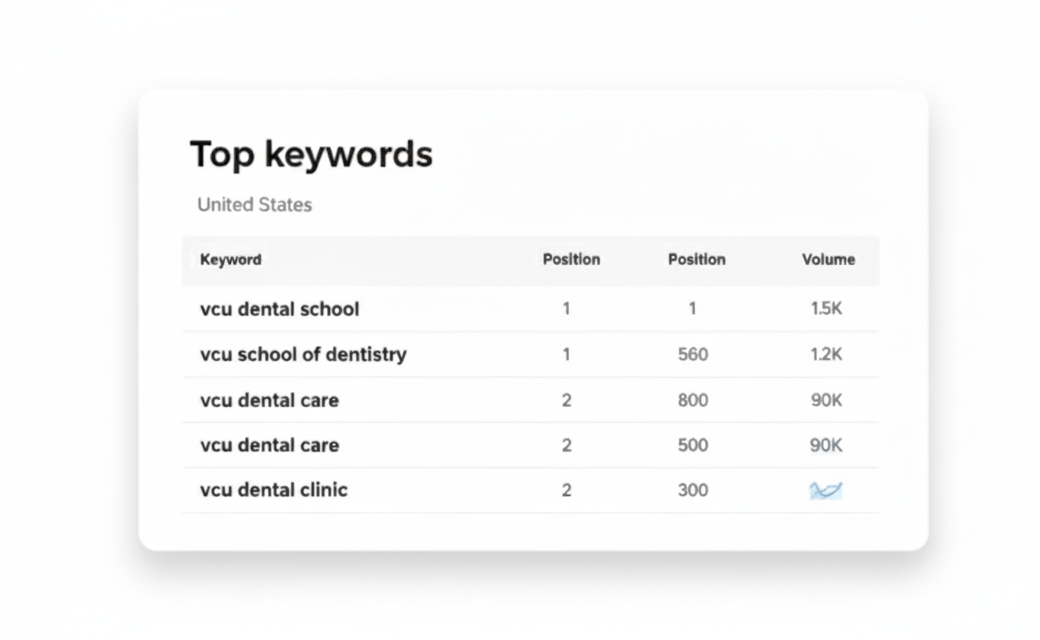Click the 800 value in the table
Screen dimensions: 1040x640
693,400
